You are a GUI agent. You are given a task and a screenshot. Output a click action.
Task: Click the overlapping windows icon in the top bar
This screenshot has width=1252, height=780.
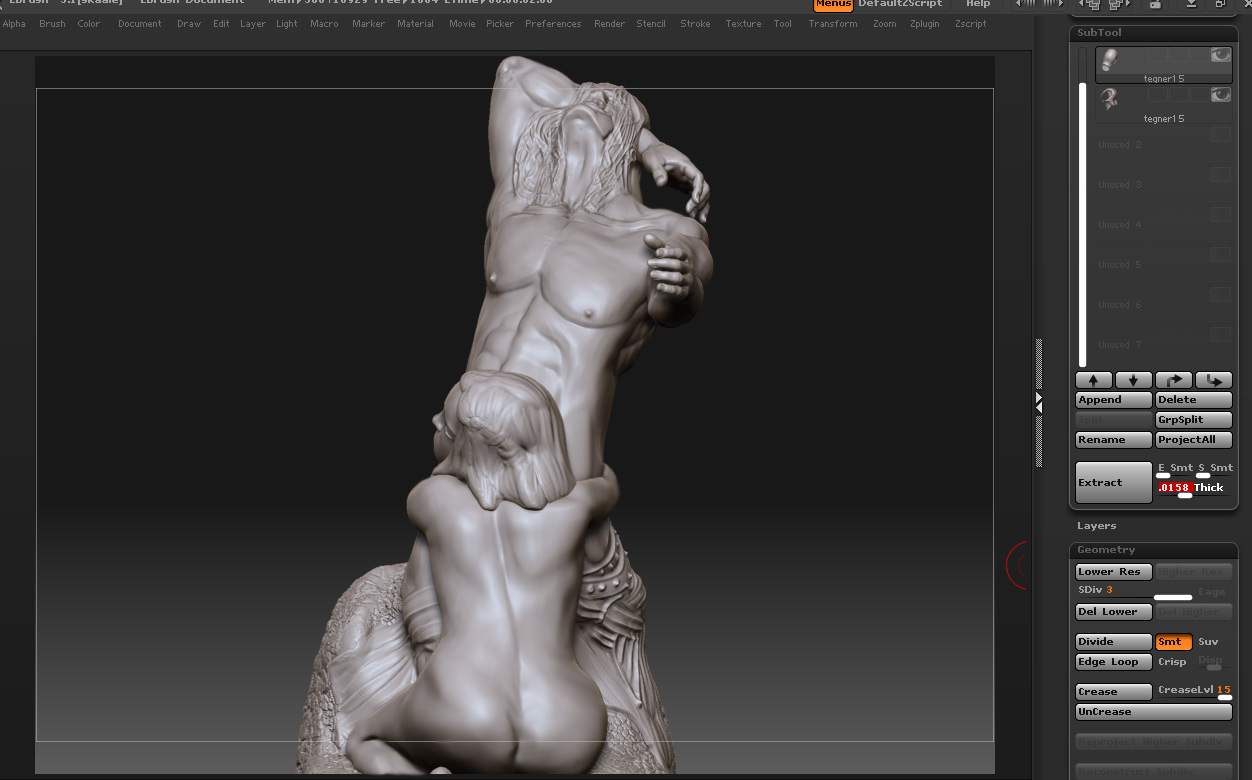tap(1221, 5)
